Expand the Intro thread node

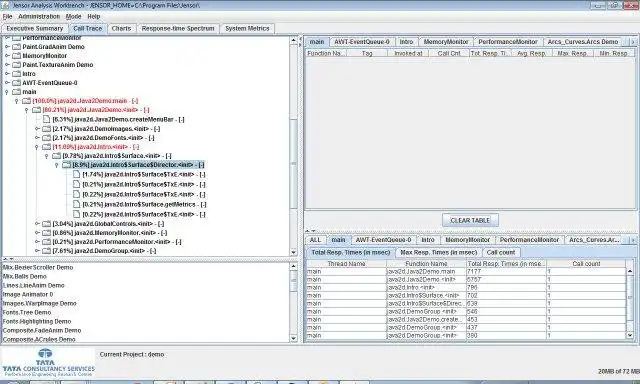point(7,74)
